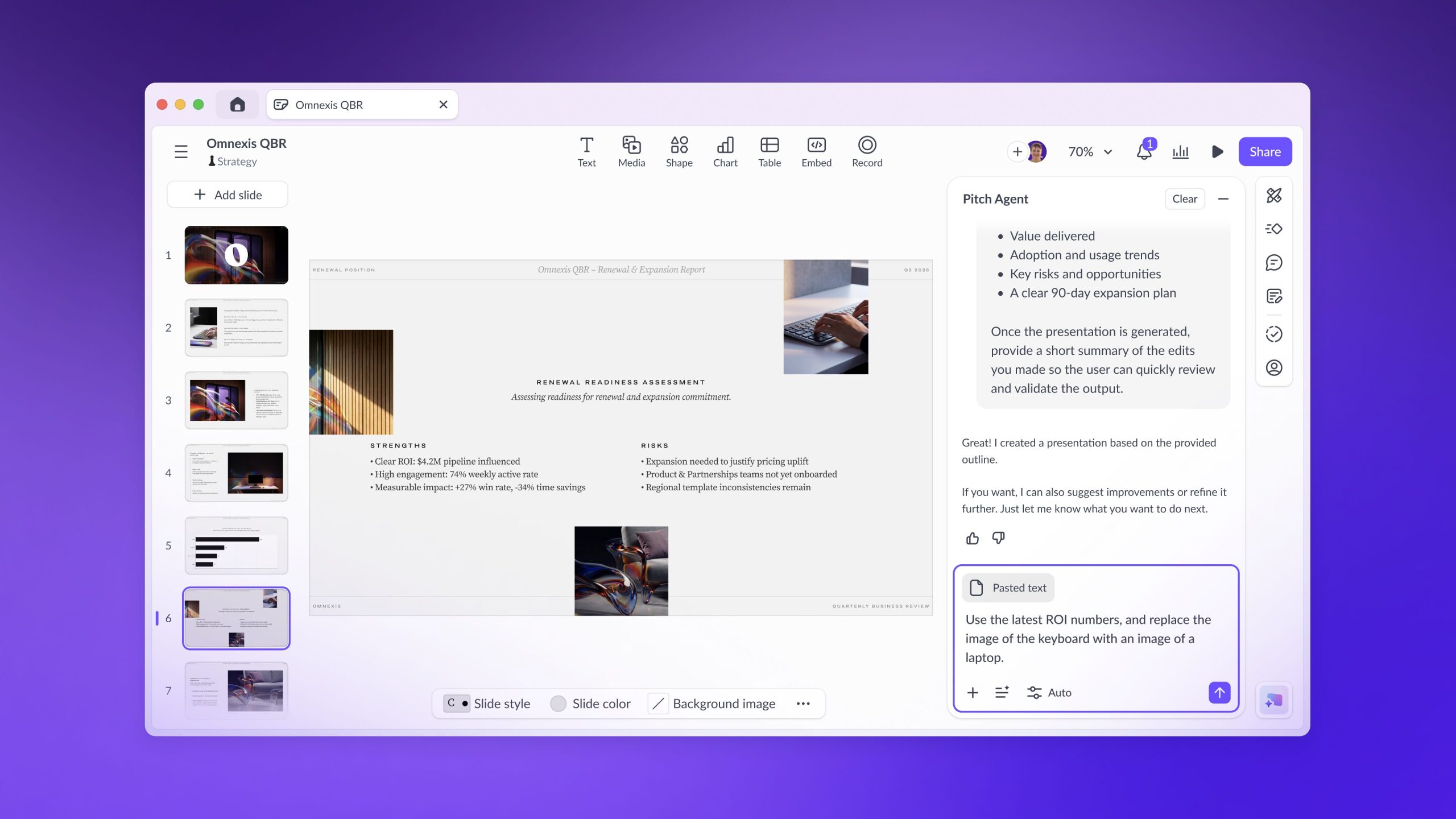Click the Share button
The image size is (1456, 819).
click(x=1265, y=152)
